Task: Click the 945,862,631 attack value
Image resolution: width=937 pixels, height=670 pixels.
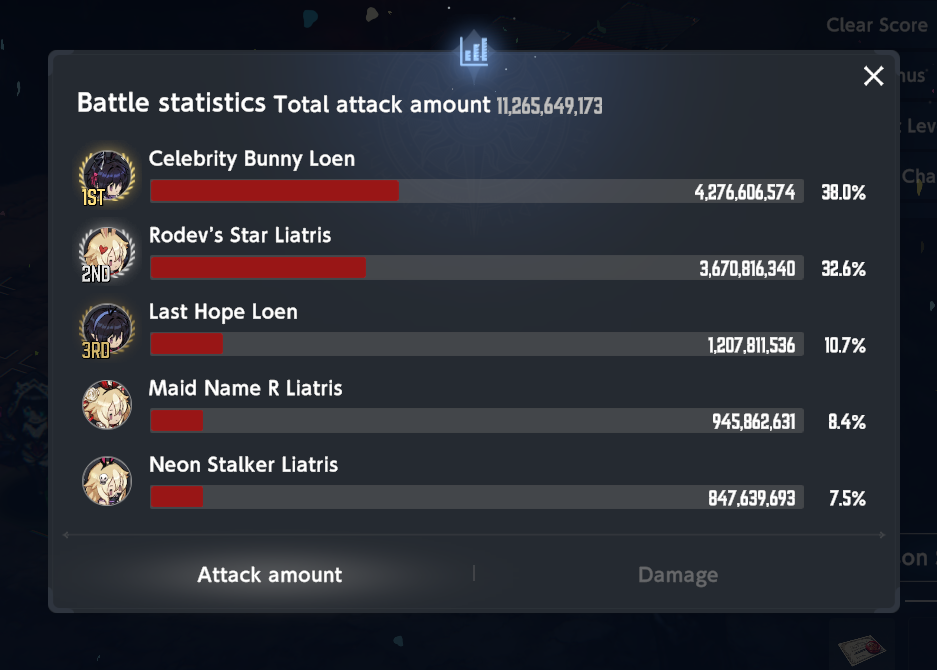Action: (754, 422)
